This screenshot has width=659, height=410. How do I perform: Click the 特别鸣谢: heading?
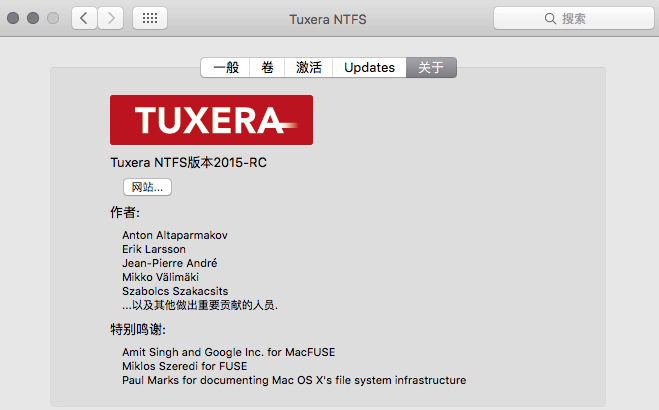pyautogui.click(x=138, y=329)
